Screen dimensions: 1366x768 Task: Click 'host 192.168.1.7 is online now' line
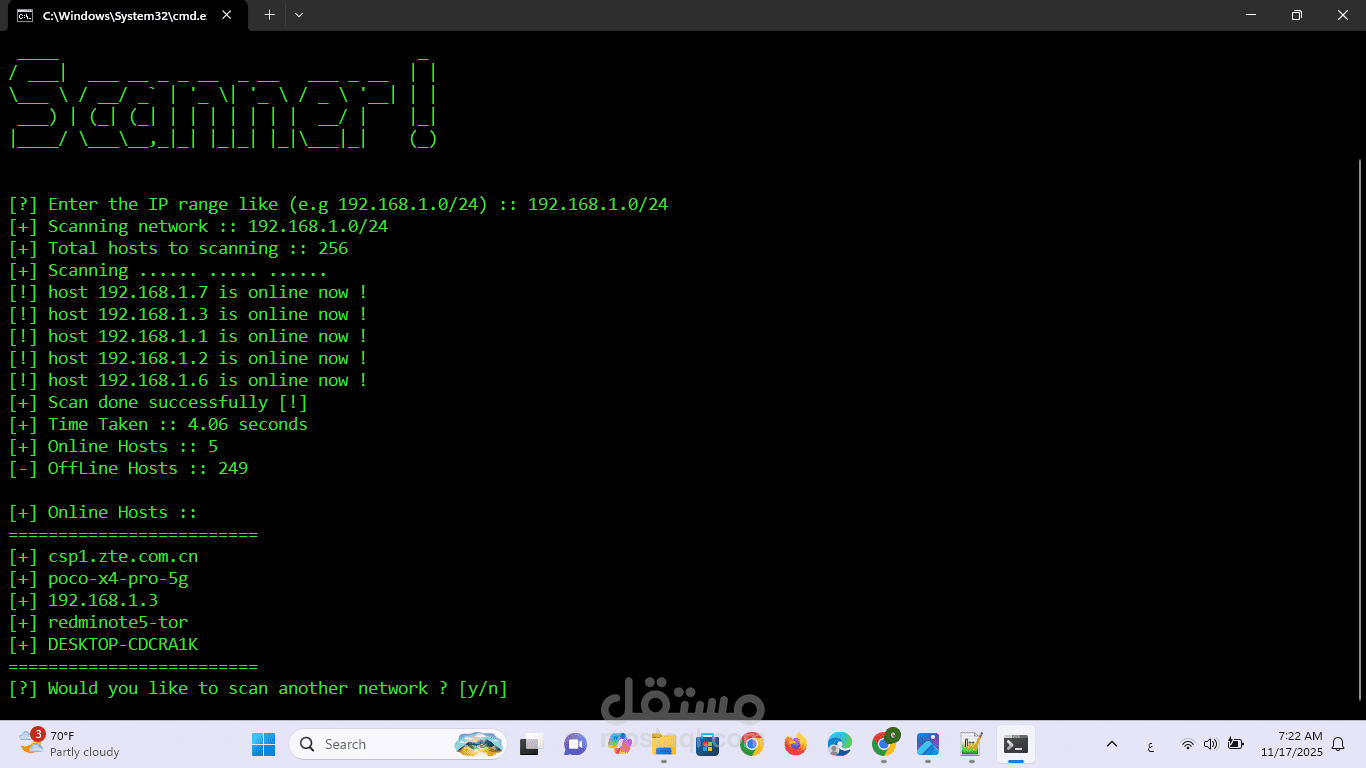(188, 292)
